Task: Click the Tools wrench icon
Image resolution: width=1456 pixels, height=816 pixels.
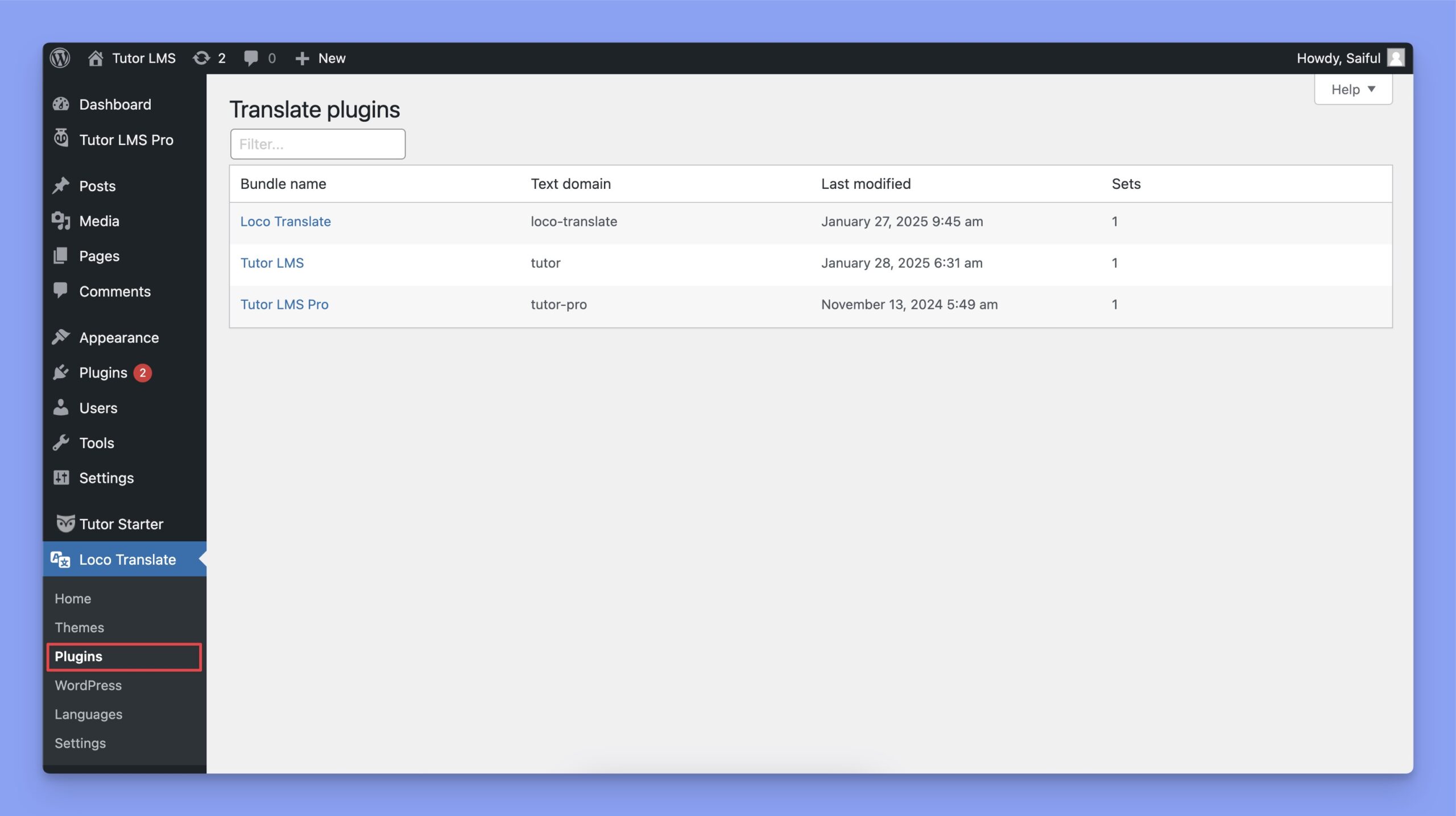Action: click(x=61, y=442)
